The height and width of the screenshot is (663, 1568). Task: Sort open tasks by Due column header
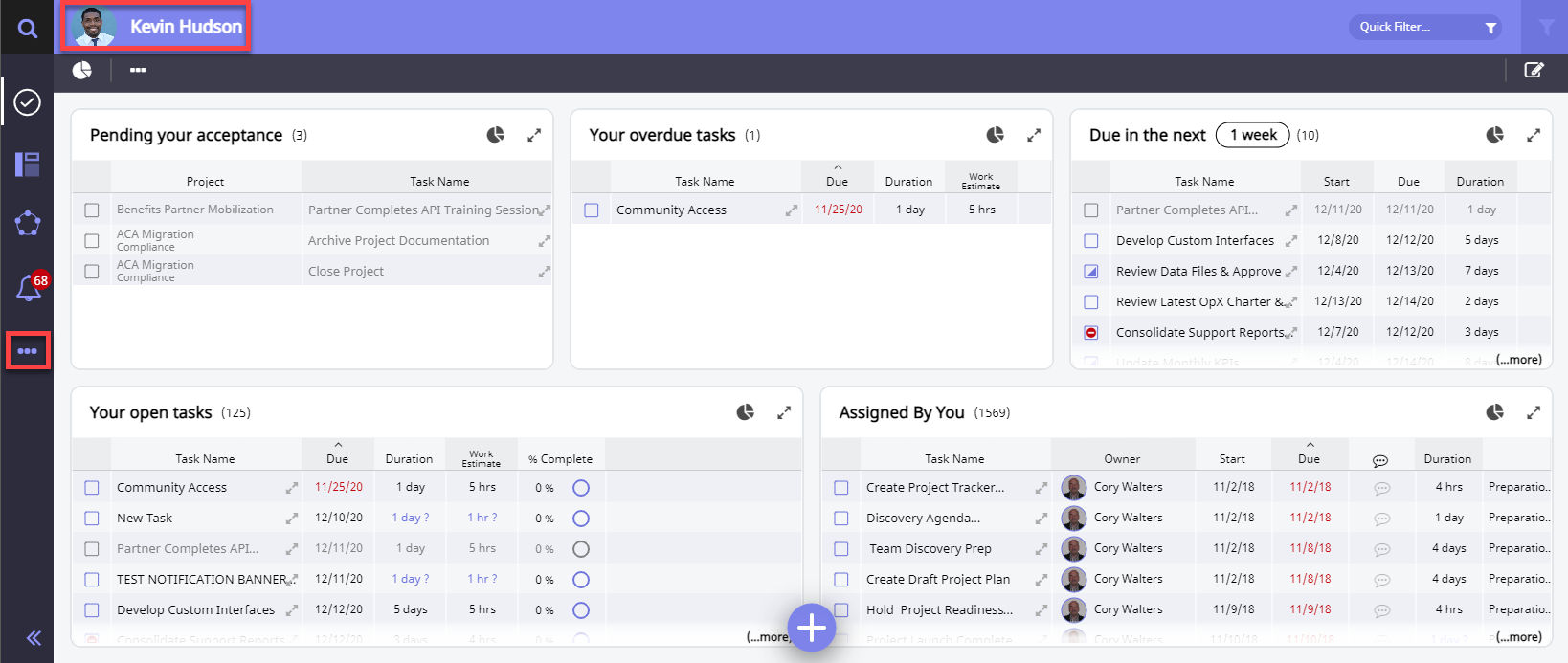click(x=338, y=458)
